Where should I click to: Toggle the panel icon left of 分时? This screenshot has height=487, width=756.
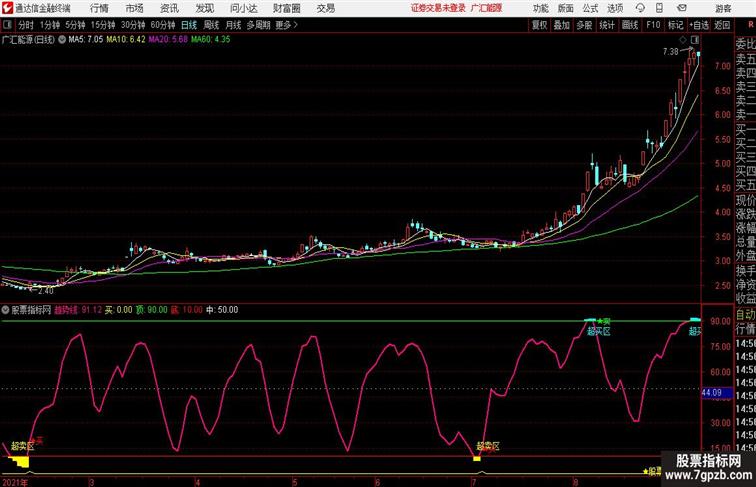pyautogui.click(x=7, y=25)
